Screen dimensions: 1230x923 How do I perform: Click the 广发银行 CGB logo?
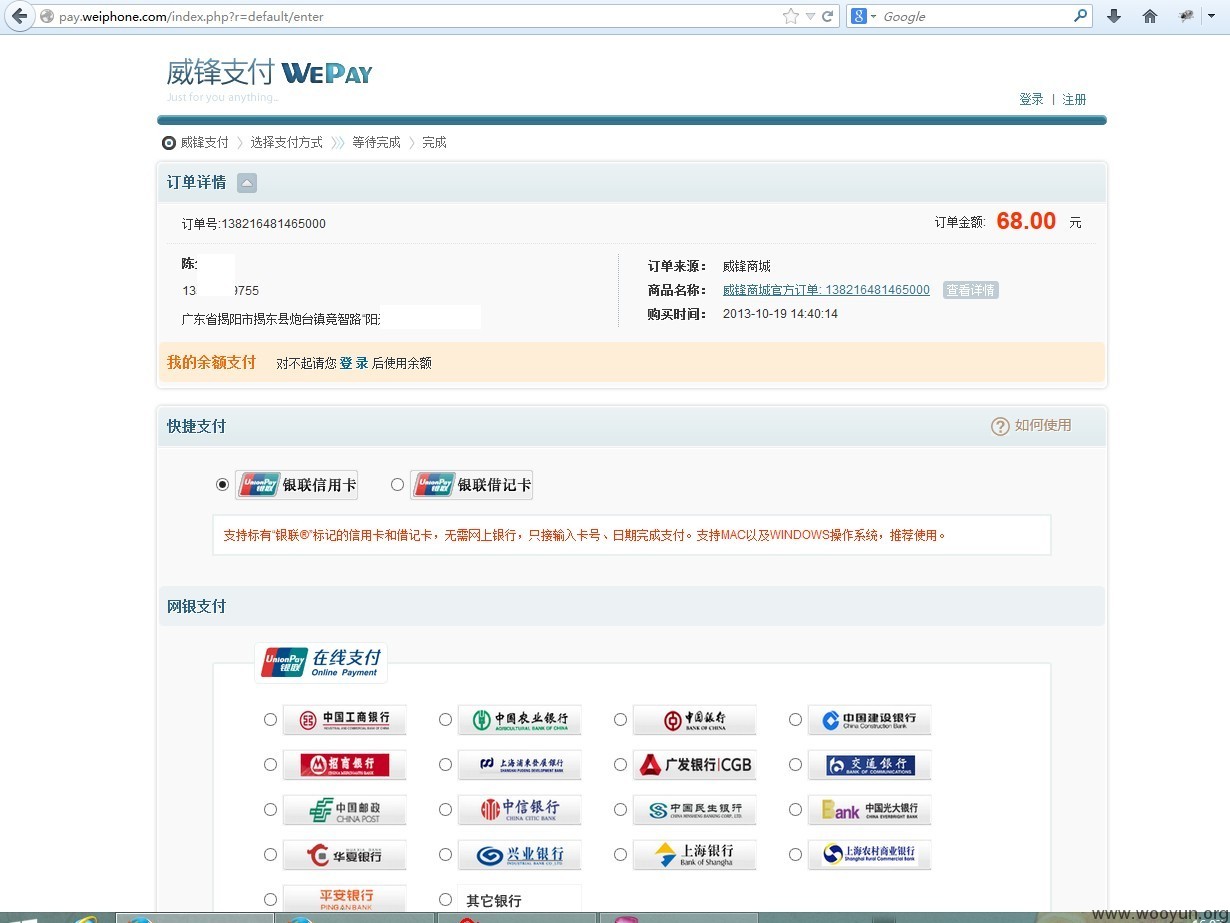695,765
